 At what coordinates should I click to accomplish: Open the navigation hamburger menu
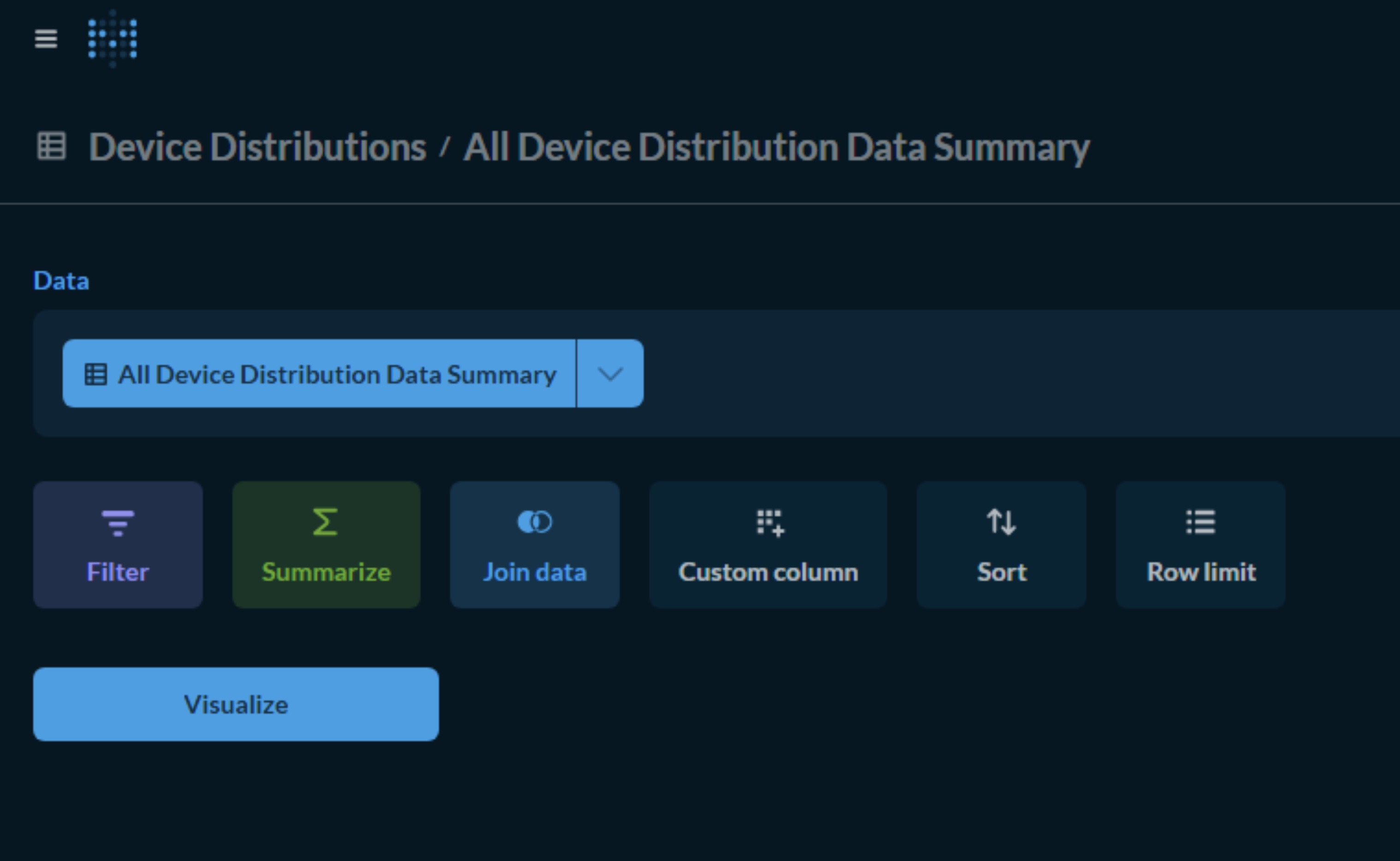[x=46, y=39]
